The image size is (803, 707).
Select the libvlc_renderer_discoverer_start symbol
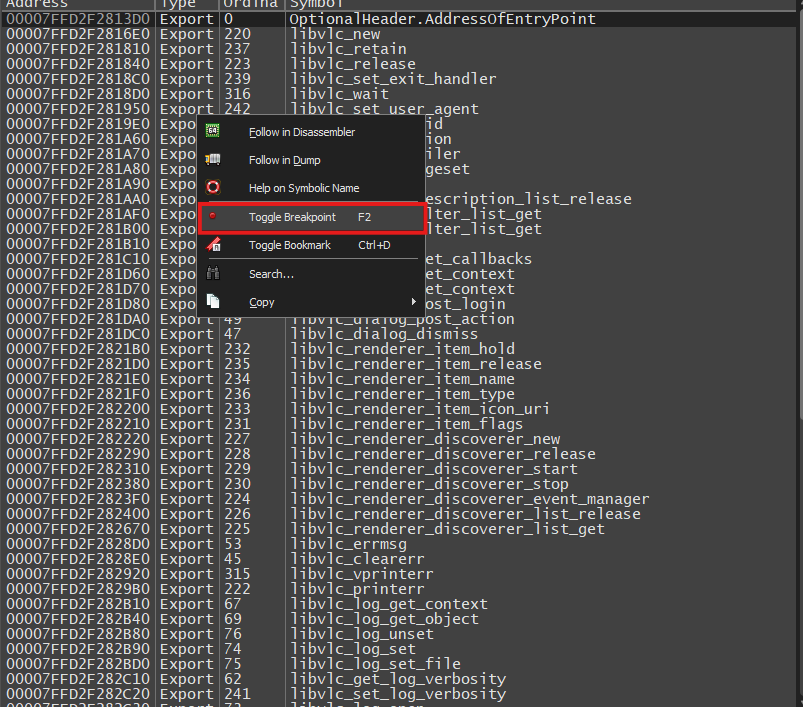(434, 469)
